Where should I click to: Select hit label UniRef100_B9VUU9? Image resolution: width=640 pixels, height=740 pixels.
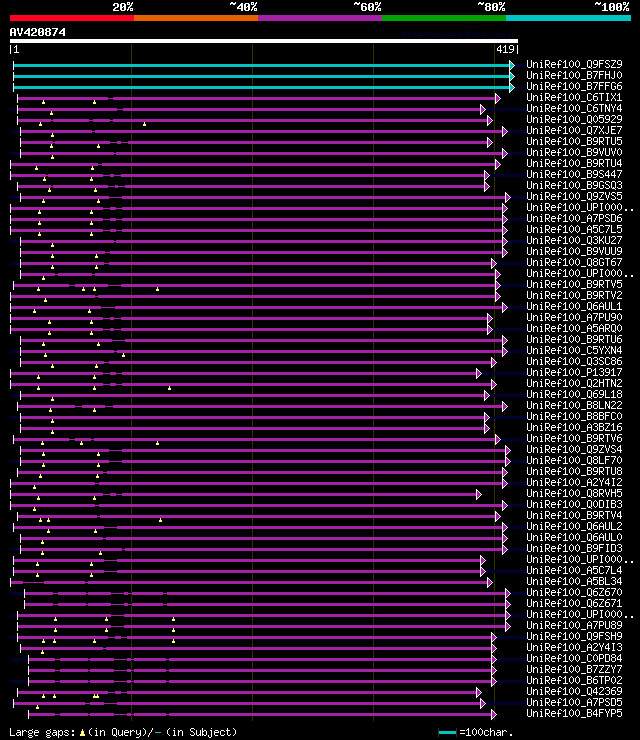[x=574, y=251]
